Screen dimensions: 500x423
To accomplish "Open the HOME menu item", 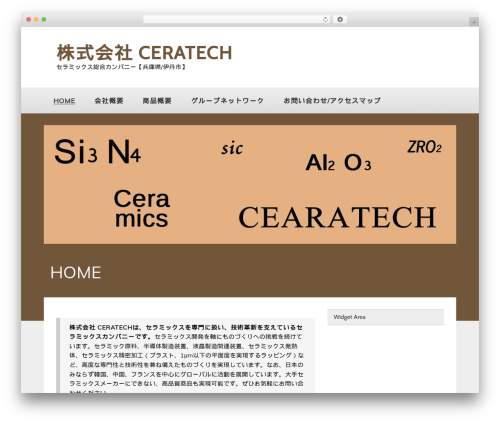I will pyautogui.click(x=64, y=101).
